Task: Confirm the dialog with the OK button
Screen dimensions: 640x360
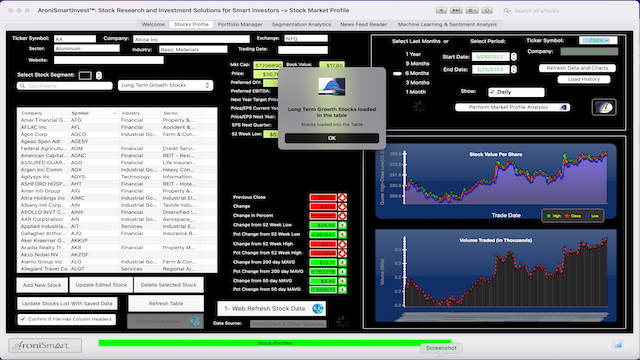Action: coord(332,138)
